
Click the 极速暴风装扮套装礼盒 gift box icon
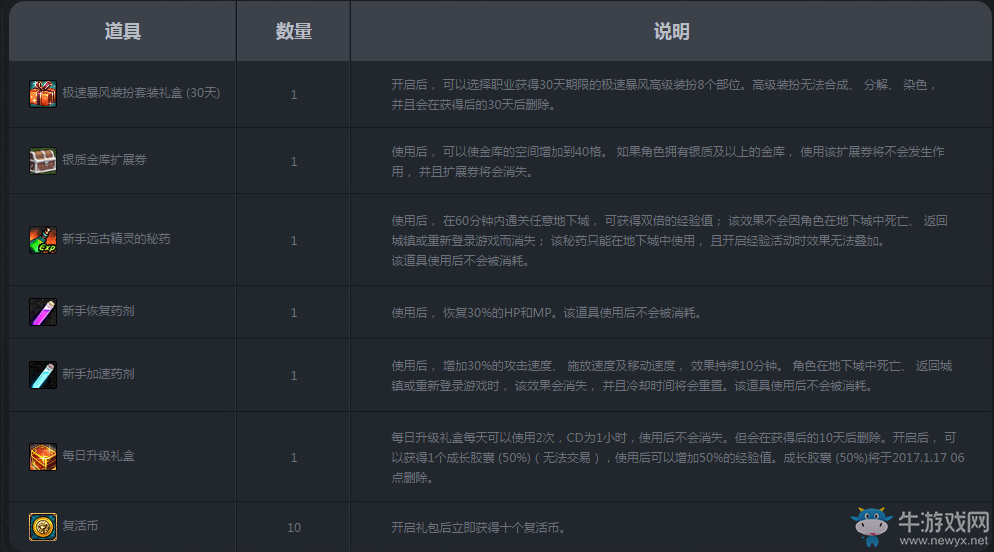point(42,94)
